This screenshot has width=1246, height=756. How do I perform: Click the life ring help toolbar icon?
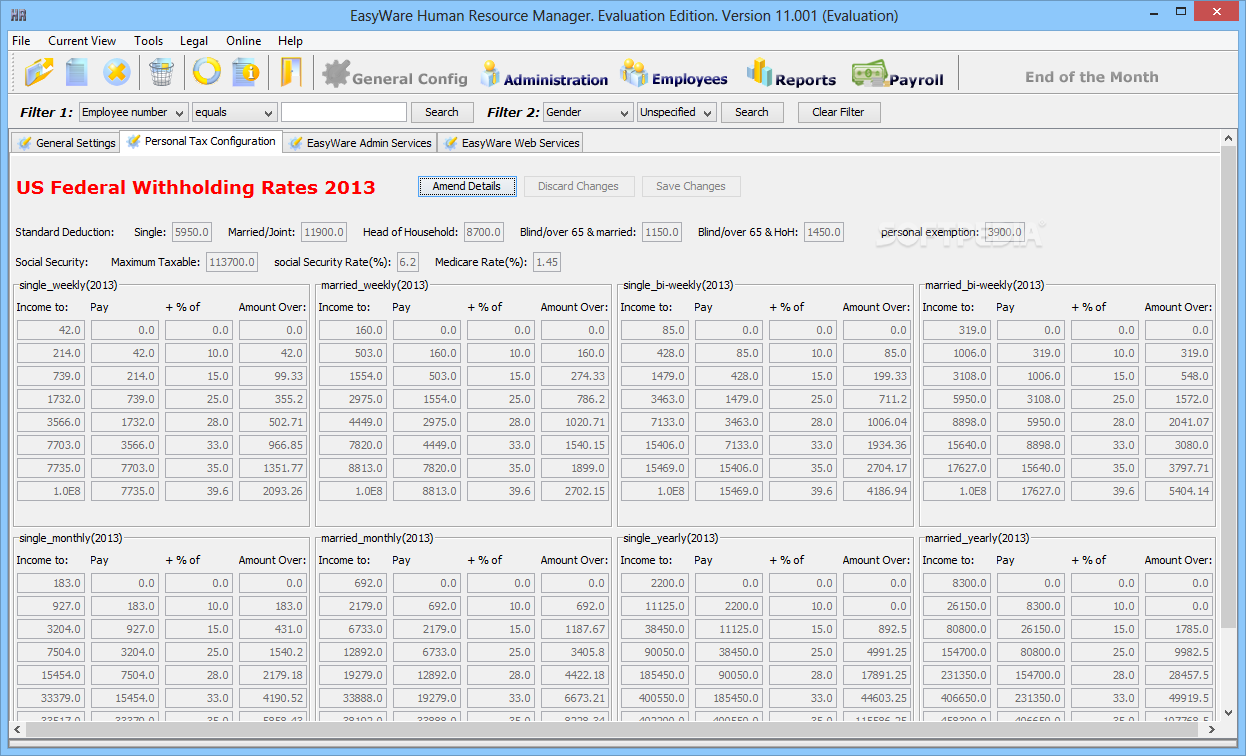pyautogui.click(x=206, y=72)
